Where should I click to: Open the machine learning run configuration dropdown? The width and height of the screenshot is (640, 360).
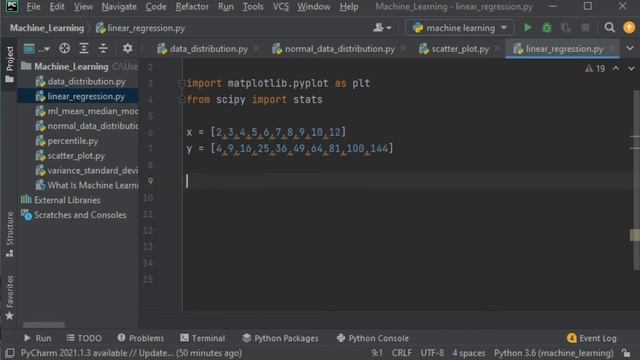pos(460,28)
